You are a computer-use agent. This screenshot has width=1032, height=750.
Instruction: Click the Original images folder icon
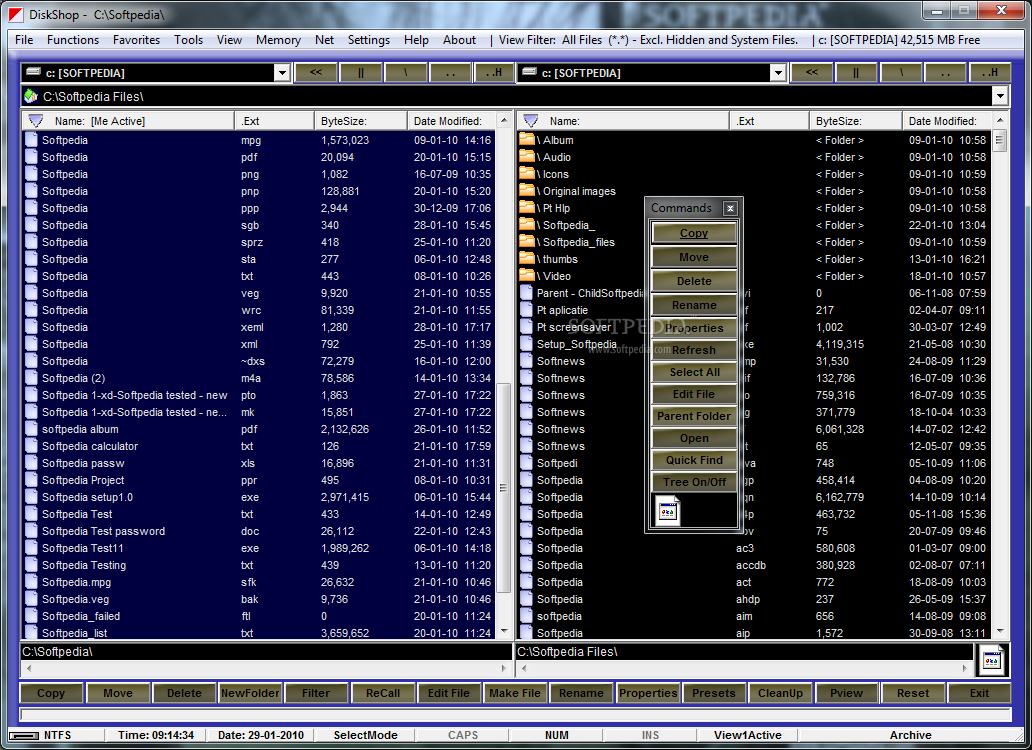point(527,191)
